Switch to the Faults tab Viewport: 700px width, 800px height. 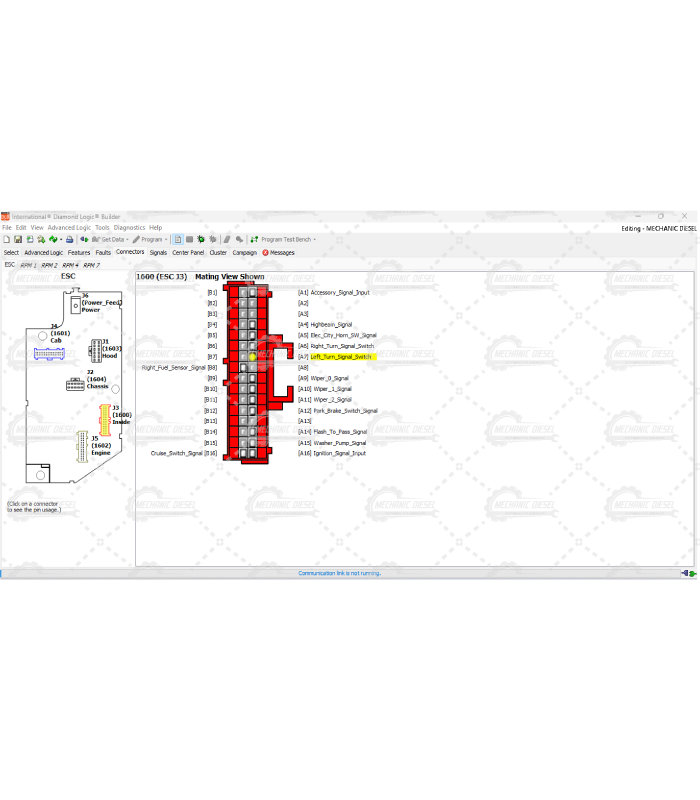click(x=103, y=253)
